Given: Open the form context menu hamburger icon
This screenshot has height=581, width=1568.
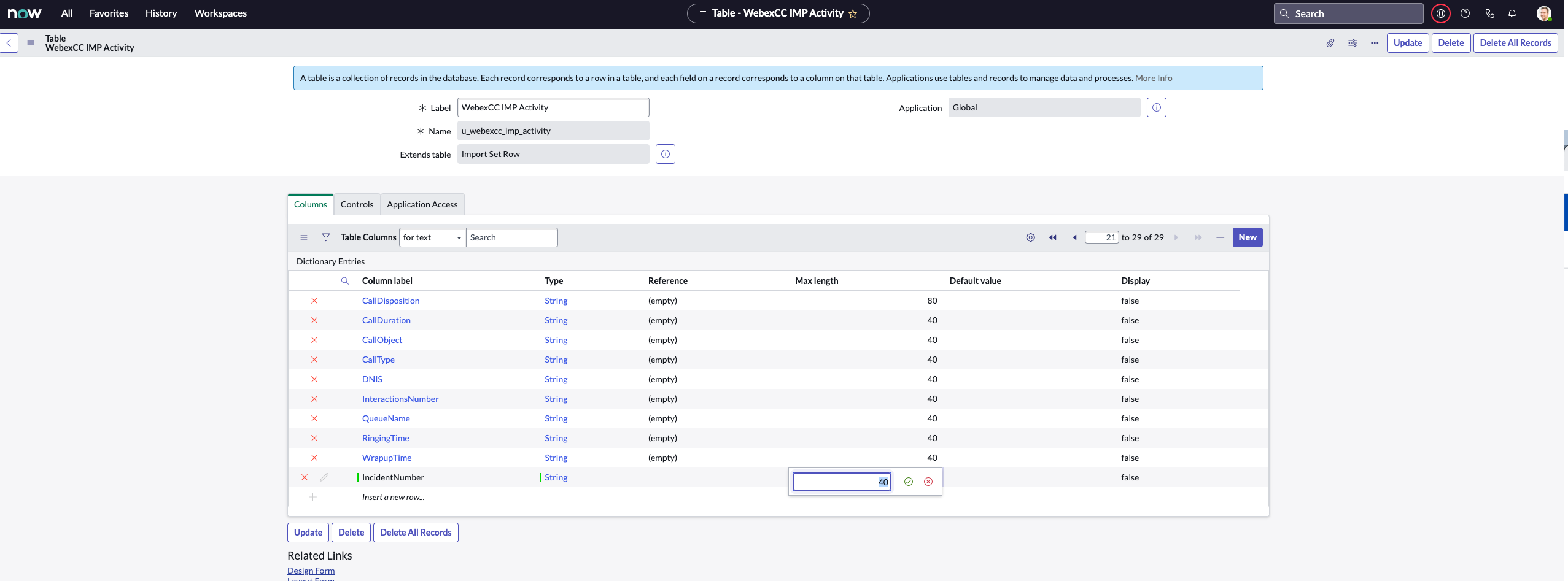Looking at the screenshot, I should 31,43.
